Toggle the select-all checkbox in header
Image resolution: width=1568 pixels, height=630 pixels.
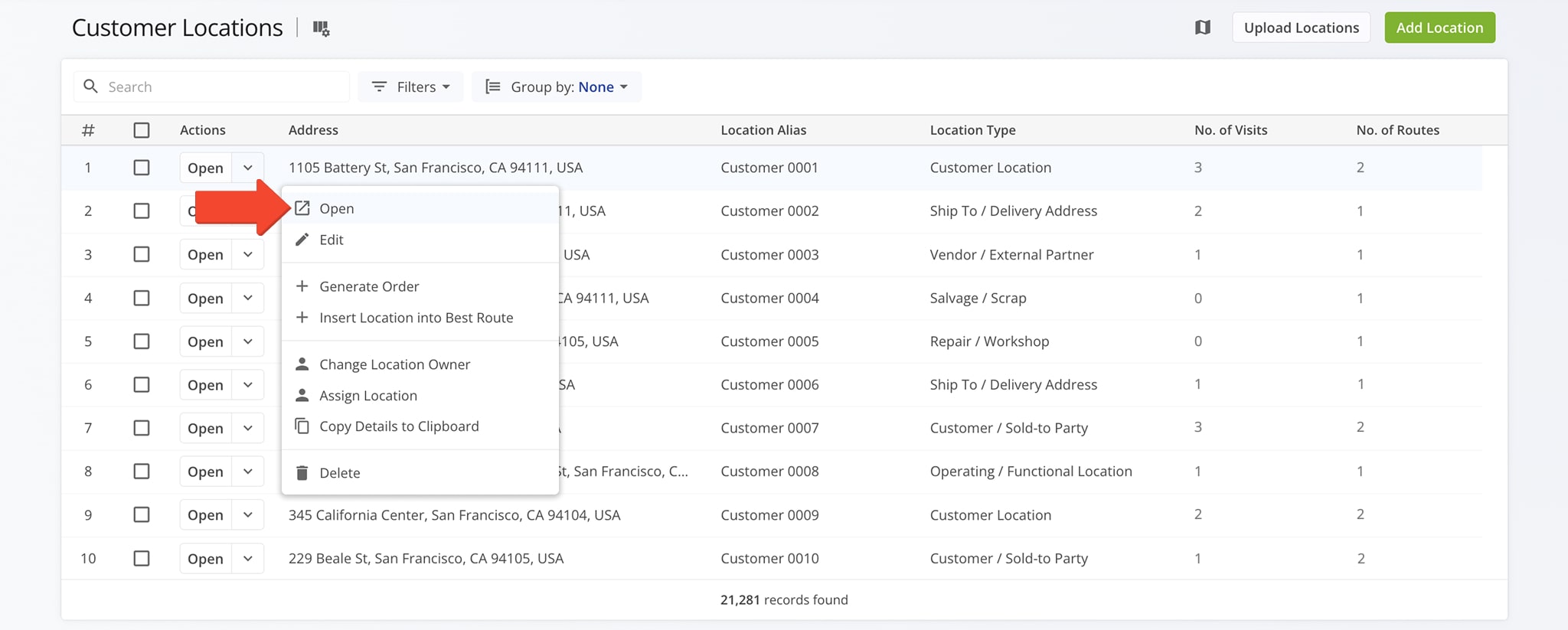[x=142, y=130]
